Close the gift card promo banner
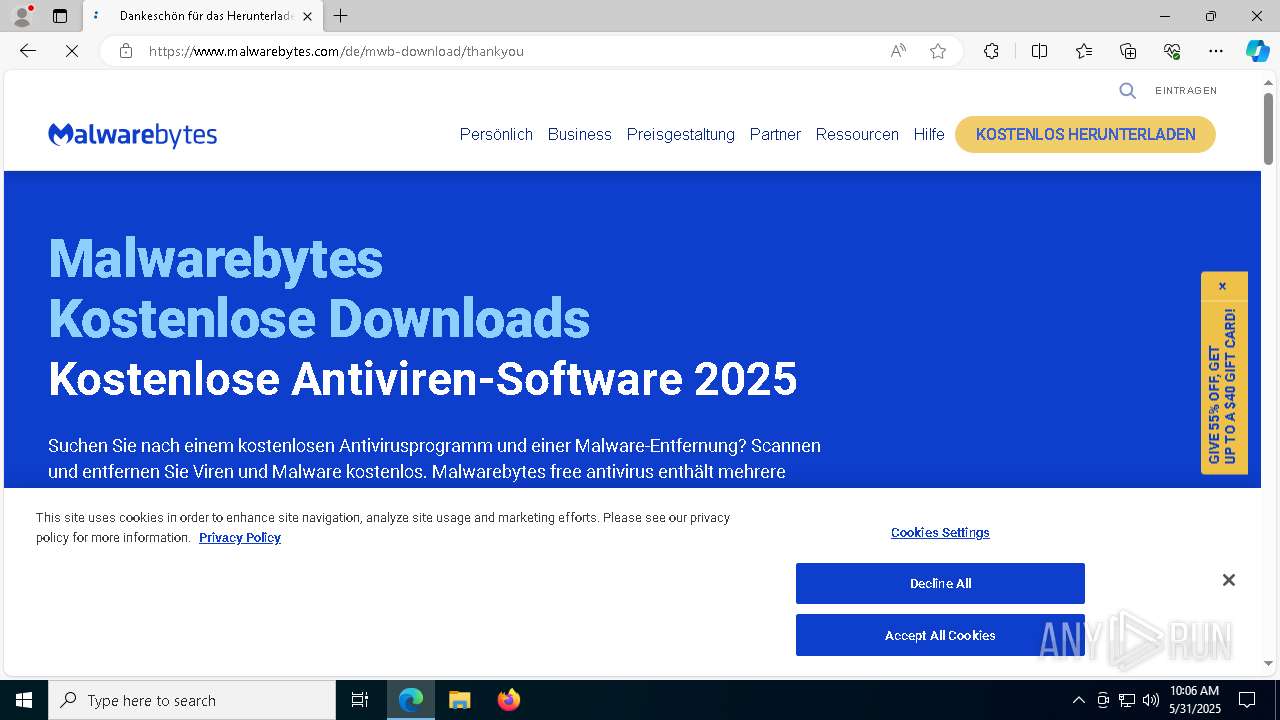The image size is (1280, 720). [1222, 286]
